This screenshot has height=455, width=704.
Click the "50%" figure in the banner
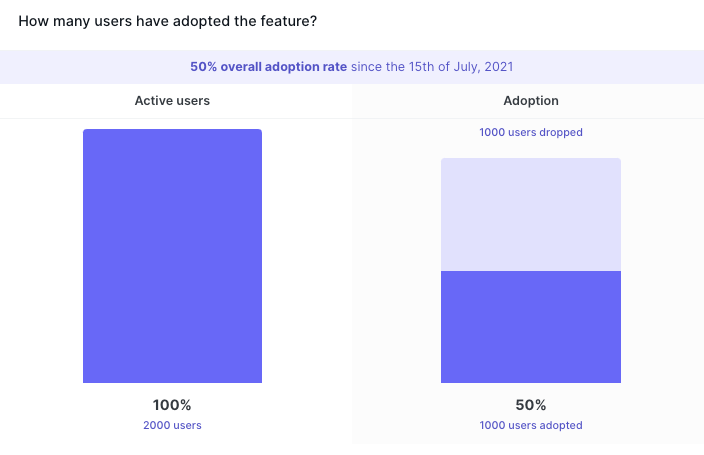(x=203, y=66)
